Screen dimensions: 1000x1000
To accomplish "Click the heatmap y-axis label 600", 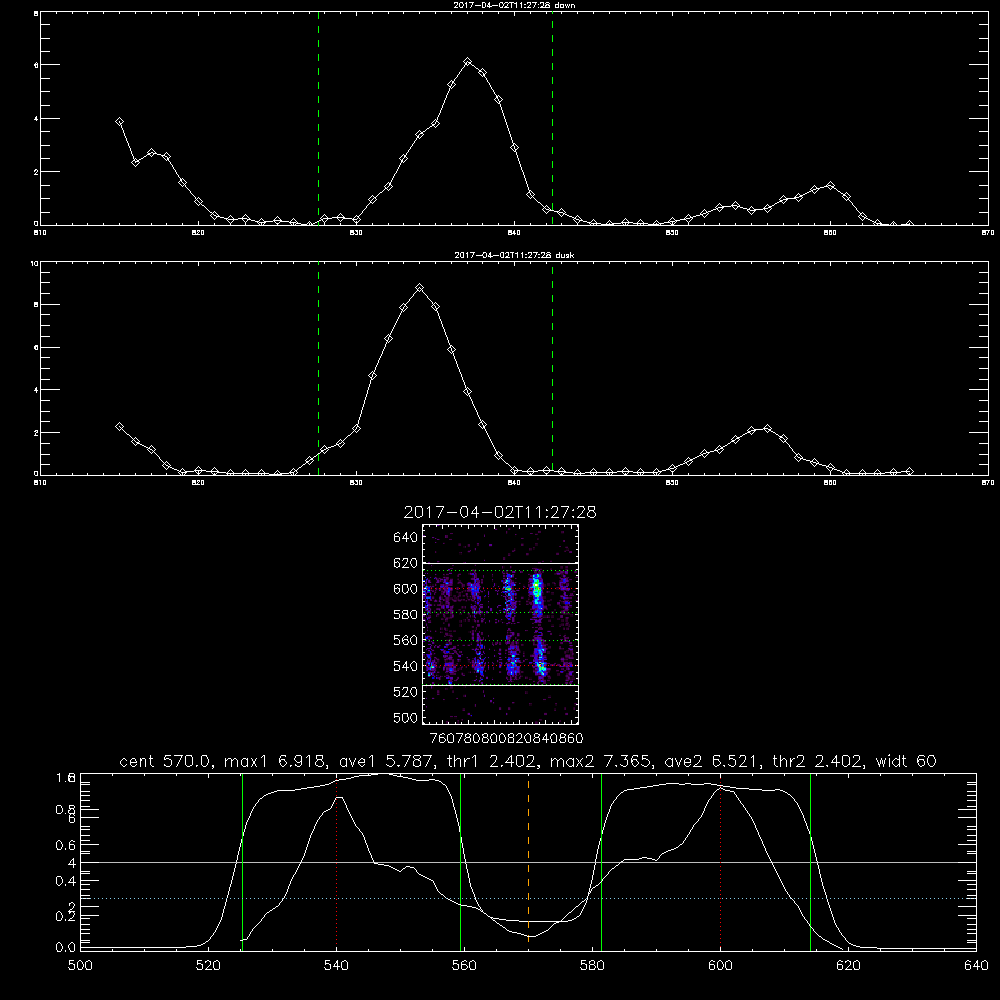I will pos(406,589).
